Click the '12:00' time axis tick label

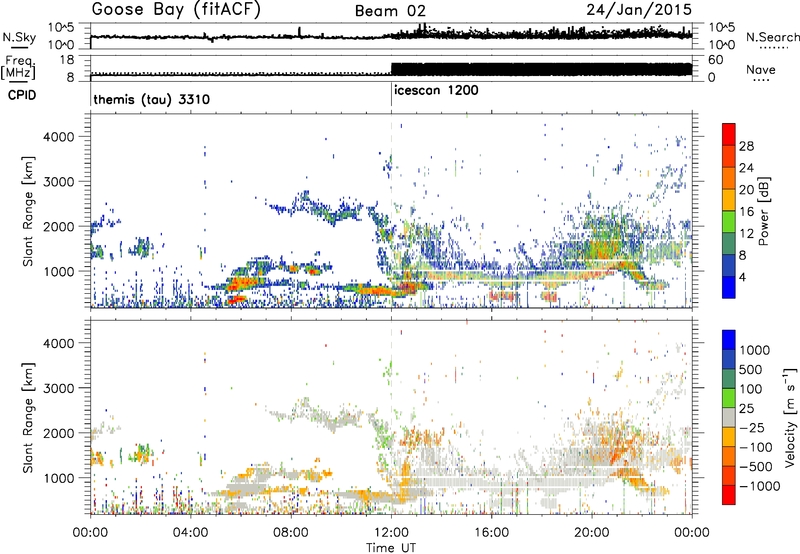click(391, 533)
